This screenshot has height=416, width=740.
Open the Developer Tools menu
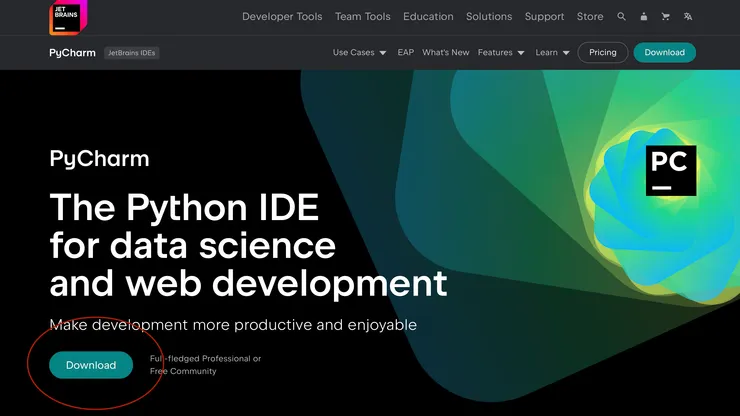click(282, 17)
